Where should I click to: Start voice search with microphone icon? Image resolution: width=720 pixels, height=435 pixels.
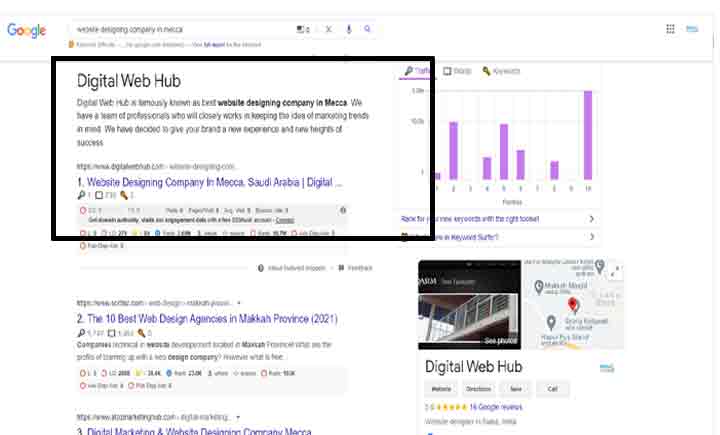click(348, 30)
